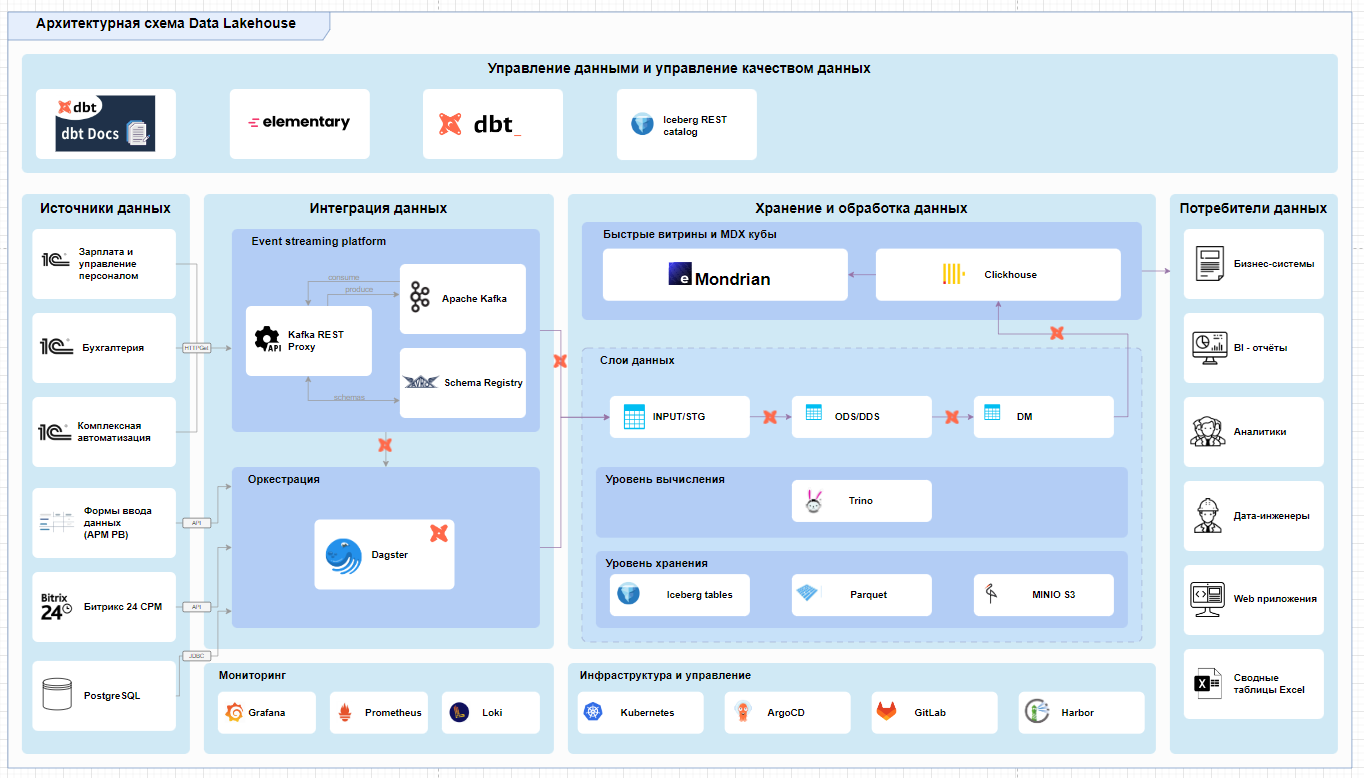
Task: Click the Сводные таблицы Excel block
Action: (1253, 683)
